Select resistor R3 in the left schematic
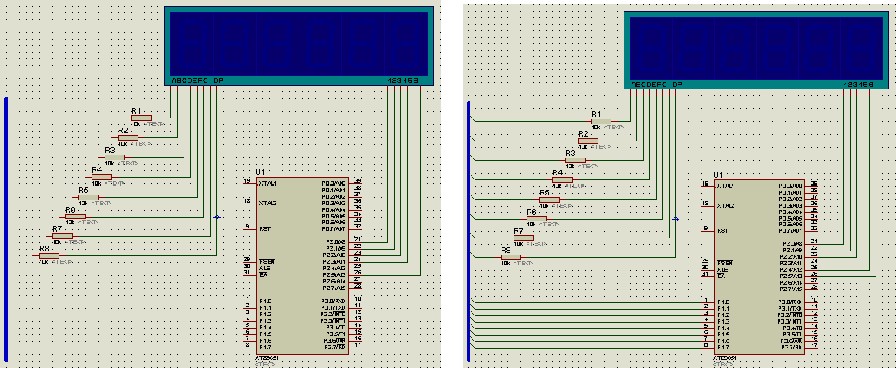 pos(115,157)
